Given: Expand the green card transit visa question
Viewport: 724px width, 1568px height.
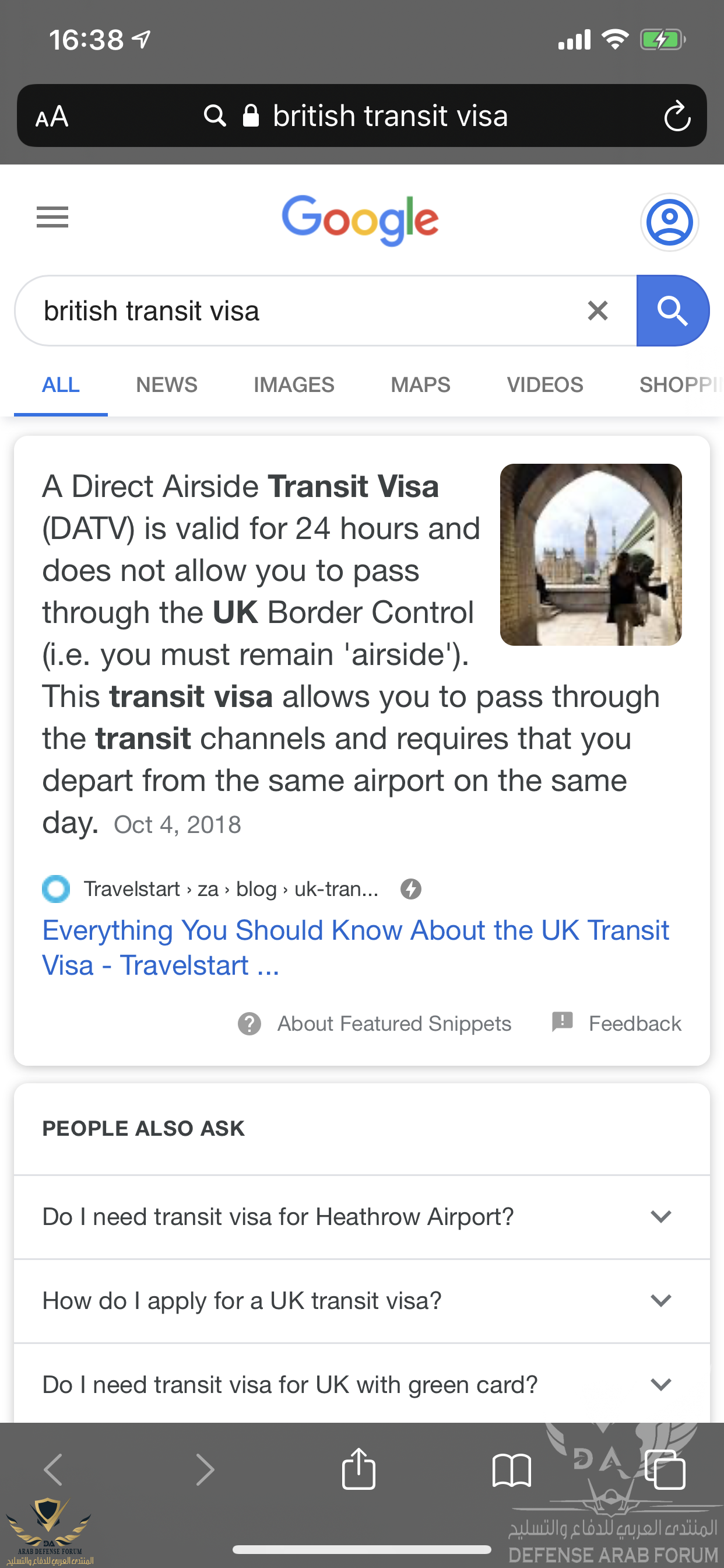Looking at the screenshot, I should [x=362, y=1384].
